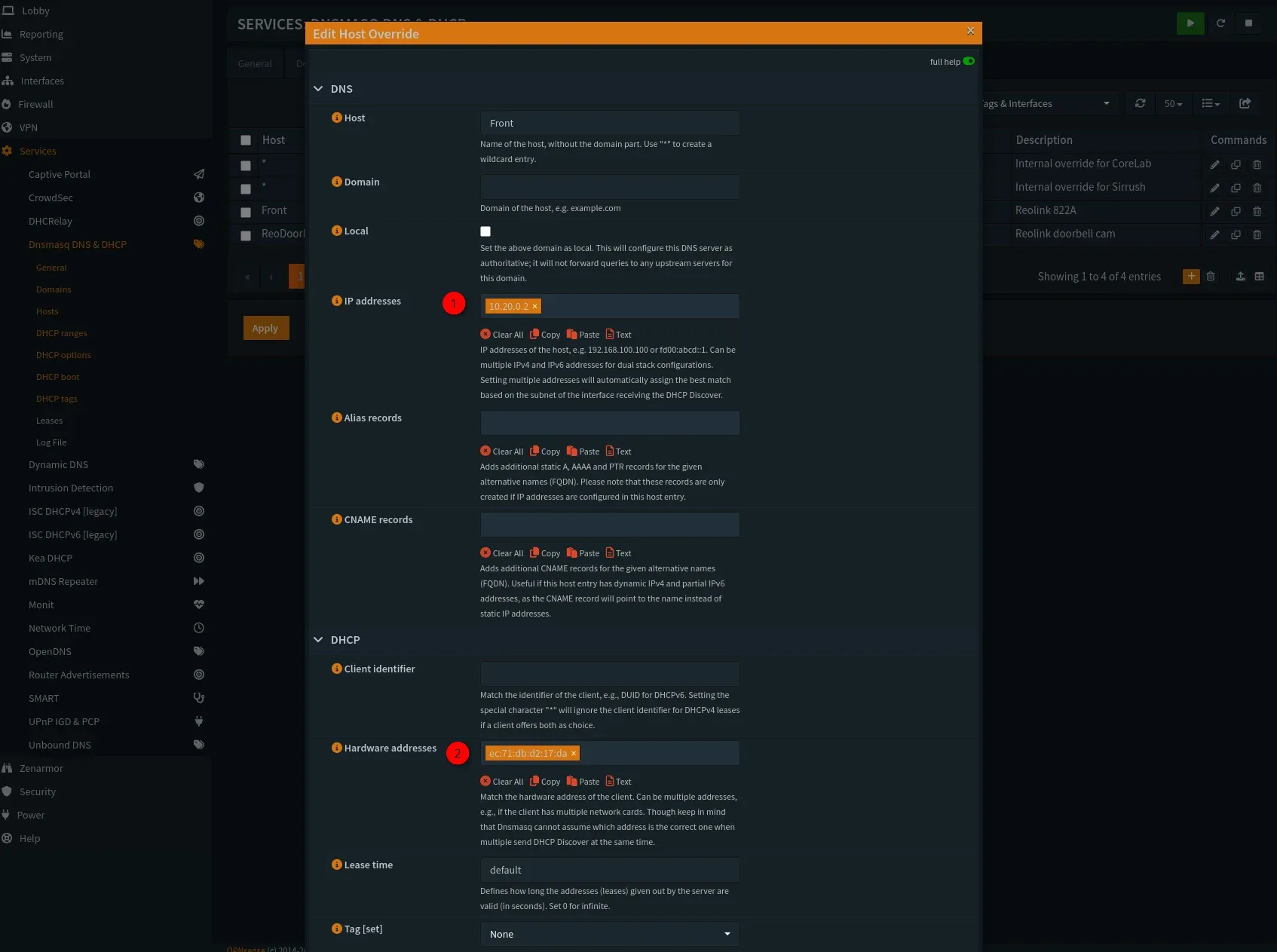
Task: Open Captive Portal in the sidebar
Action: pyautogui.click(x=60, y=174)
